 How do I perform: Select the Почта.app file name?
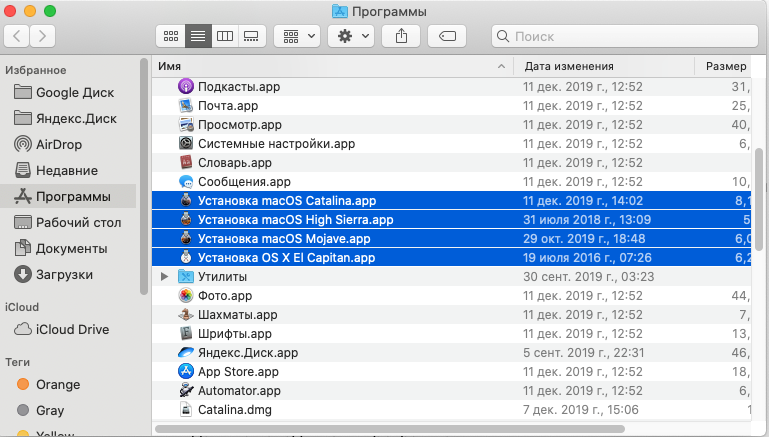click(228, 106)
